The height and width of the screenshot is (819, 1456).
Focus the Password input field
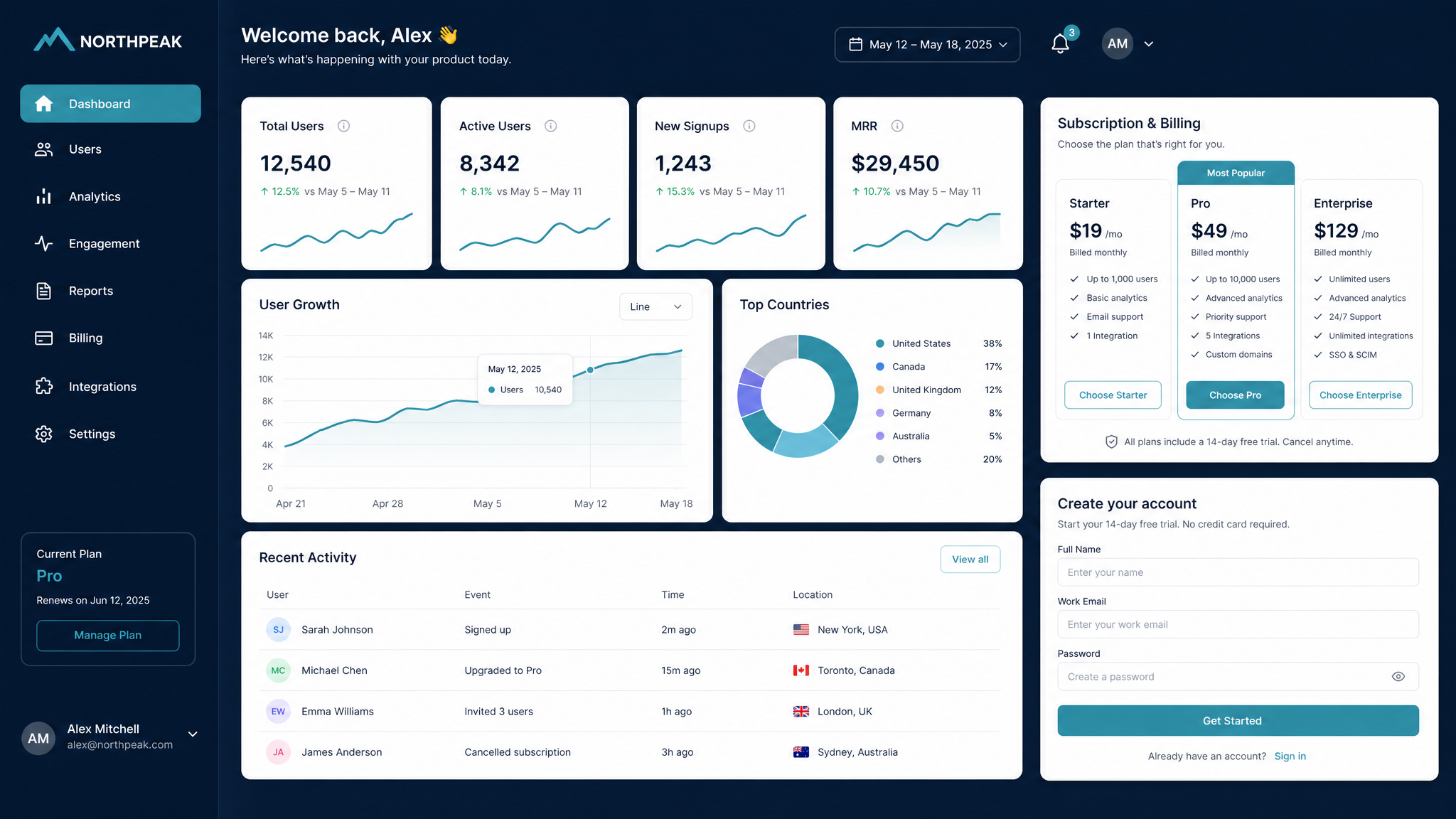pyautogui.click(x=1238, y=677)
